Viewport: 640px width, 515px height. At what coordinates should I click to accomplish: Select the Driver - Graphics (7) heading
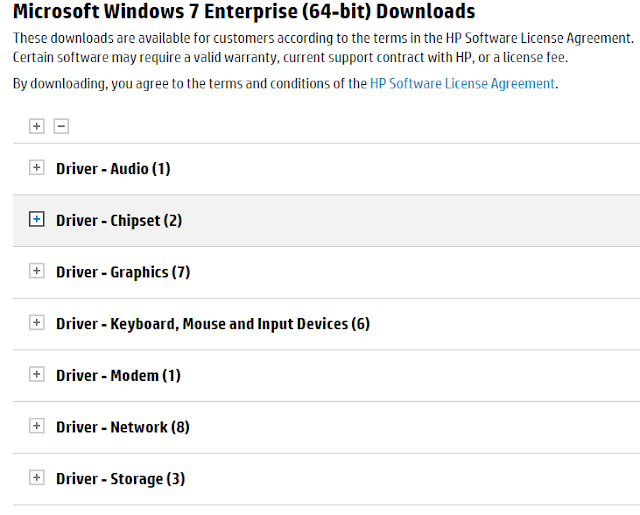click(123, 272)
